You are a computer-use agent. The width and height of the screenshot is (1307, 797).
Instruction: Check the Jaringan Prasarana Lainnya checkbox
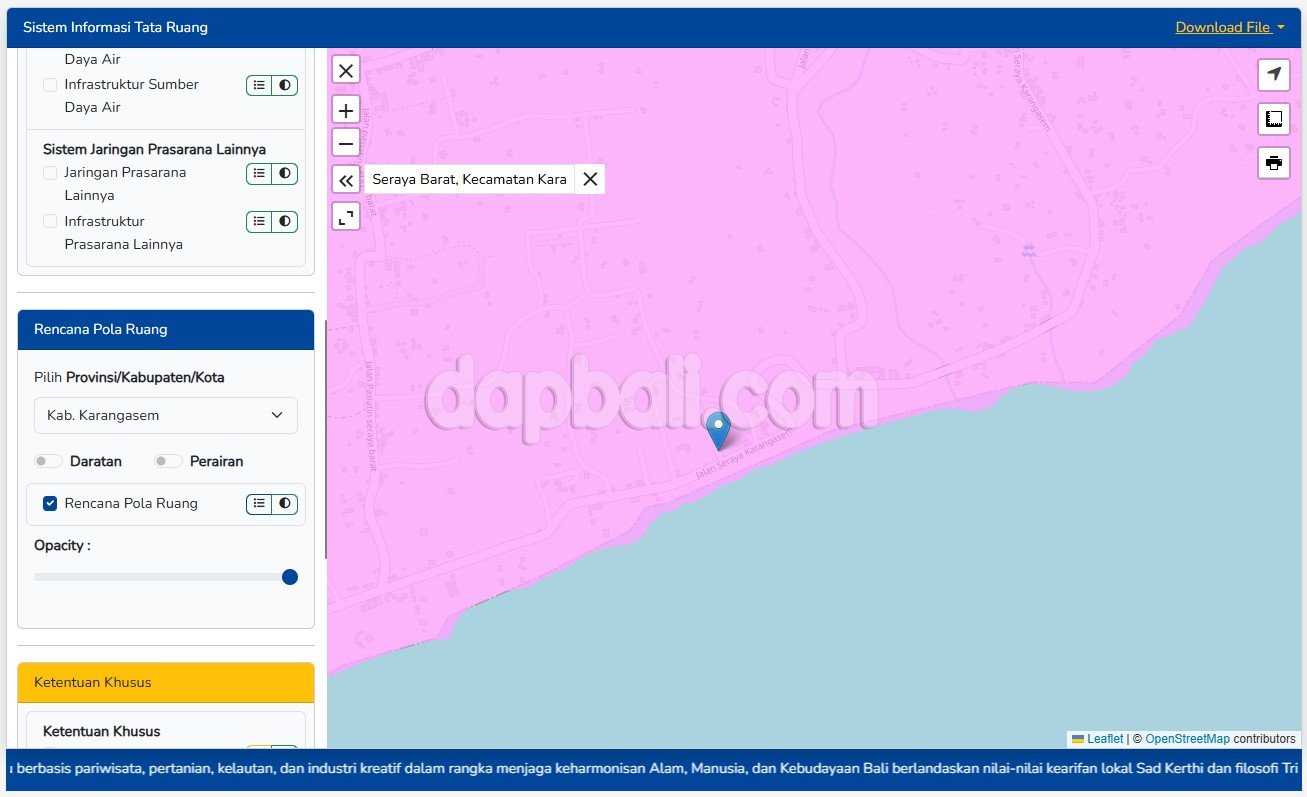pos(50,173)
